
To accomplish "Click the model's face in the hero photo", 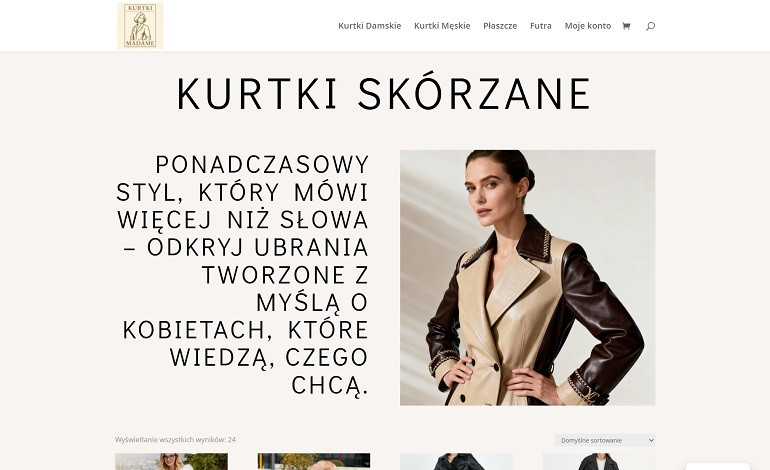I will pyautogui.click(x=494, y=189).
